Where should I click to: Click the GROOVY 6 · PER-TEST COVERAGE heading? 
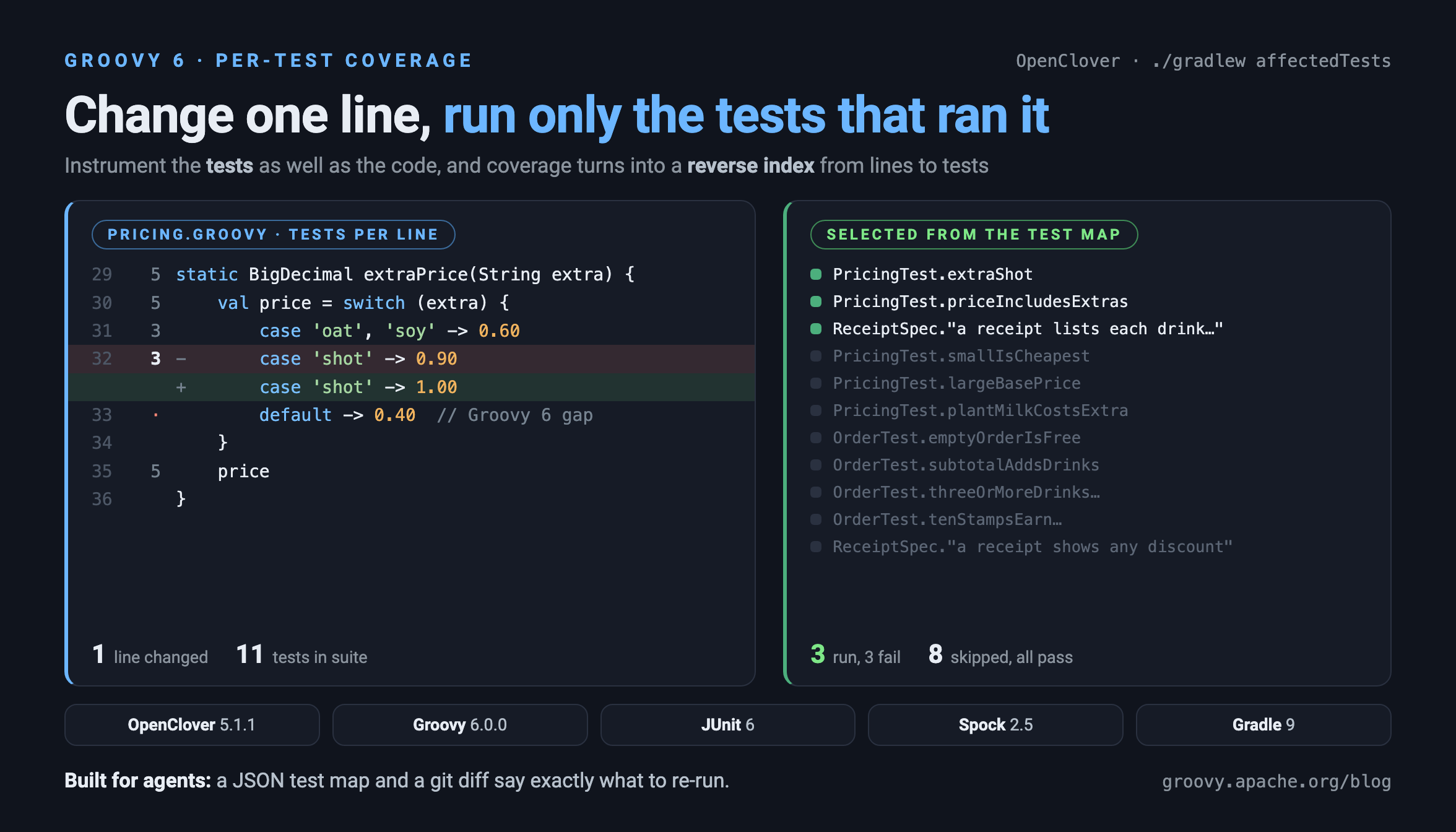point(269,61)
